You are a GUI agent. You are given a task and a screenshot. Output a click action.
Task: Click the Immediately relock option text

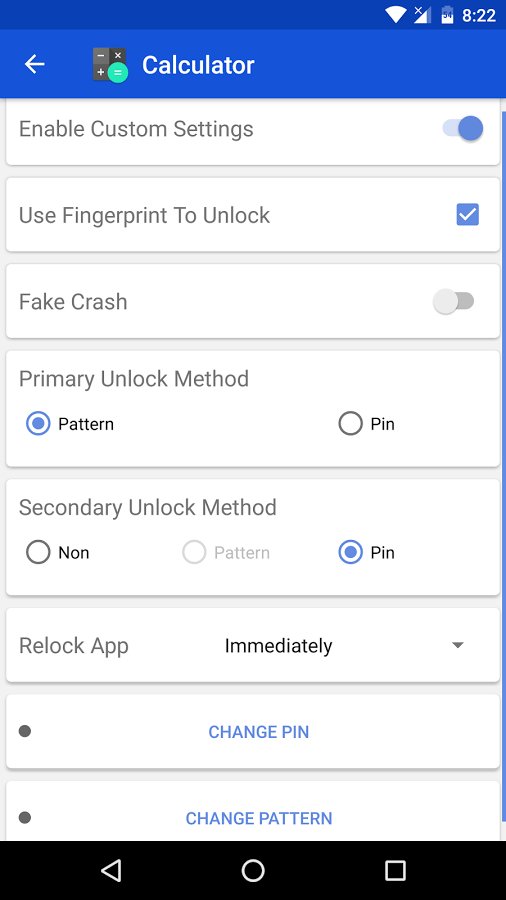pyautogui.click(x=278, y=646)
